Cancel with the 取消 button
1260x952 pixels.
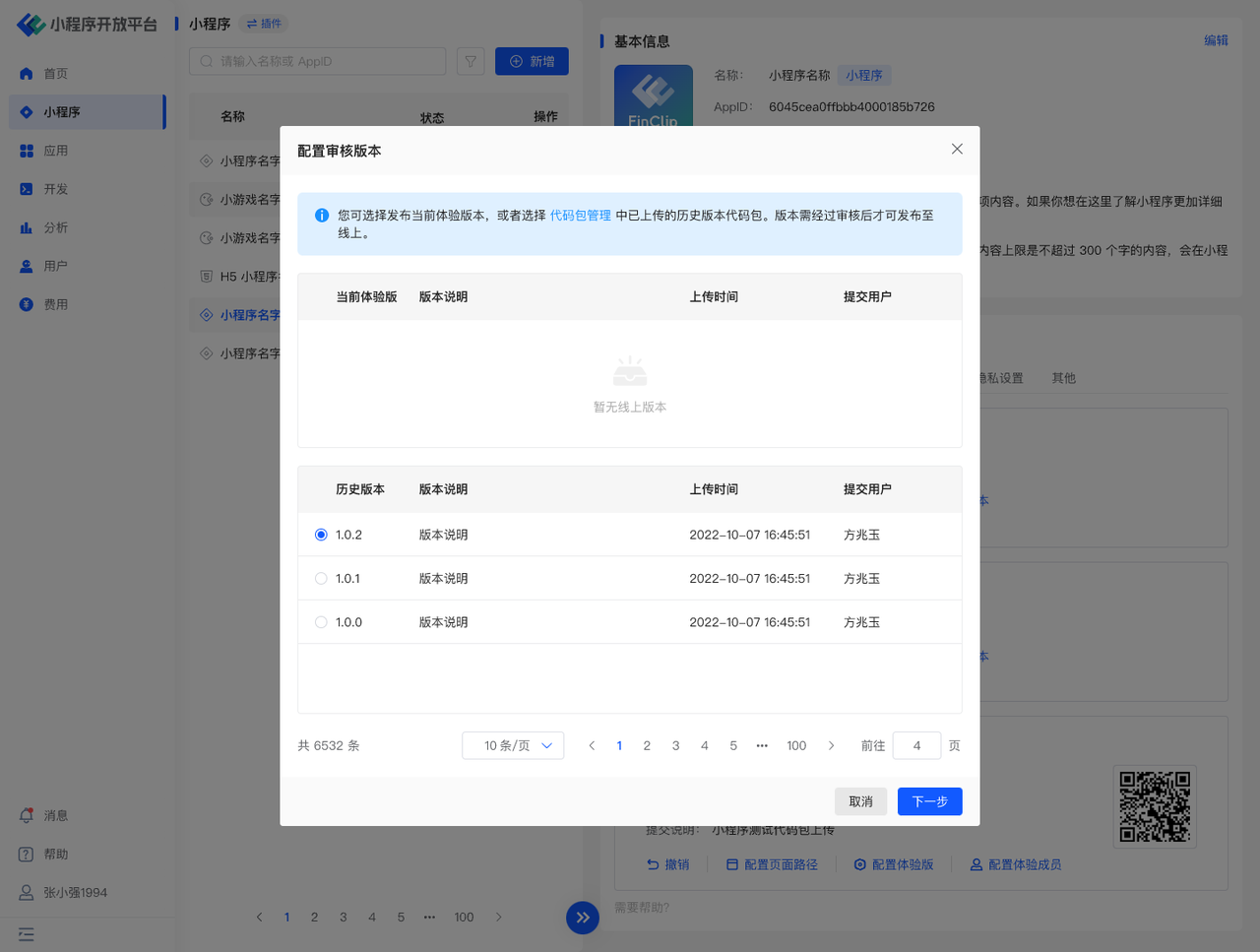pos(860,801)
